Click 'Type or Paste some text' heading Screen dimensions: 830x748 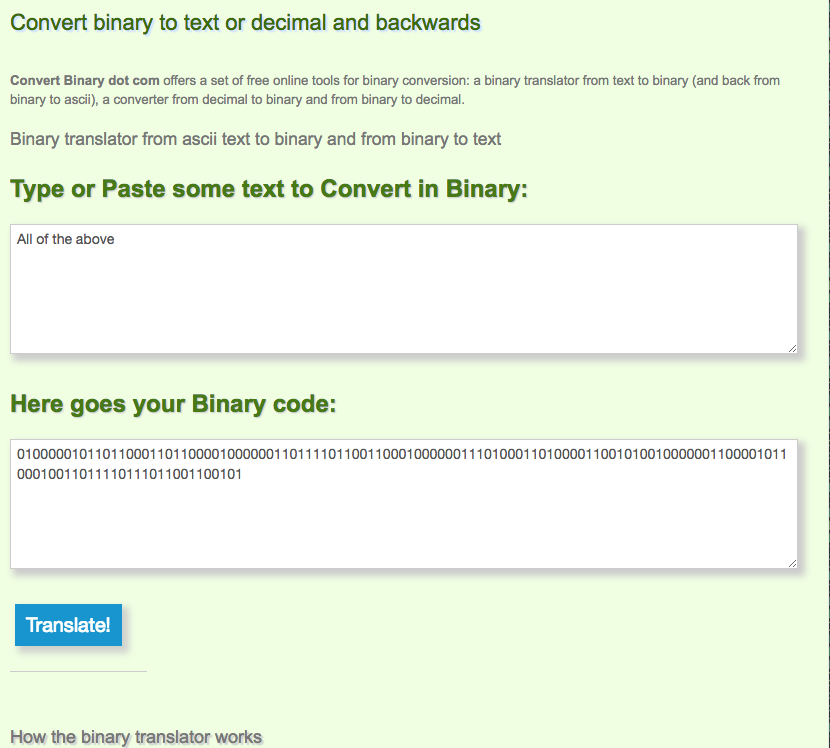268,189
